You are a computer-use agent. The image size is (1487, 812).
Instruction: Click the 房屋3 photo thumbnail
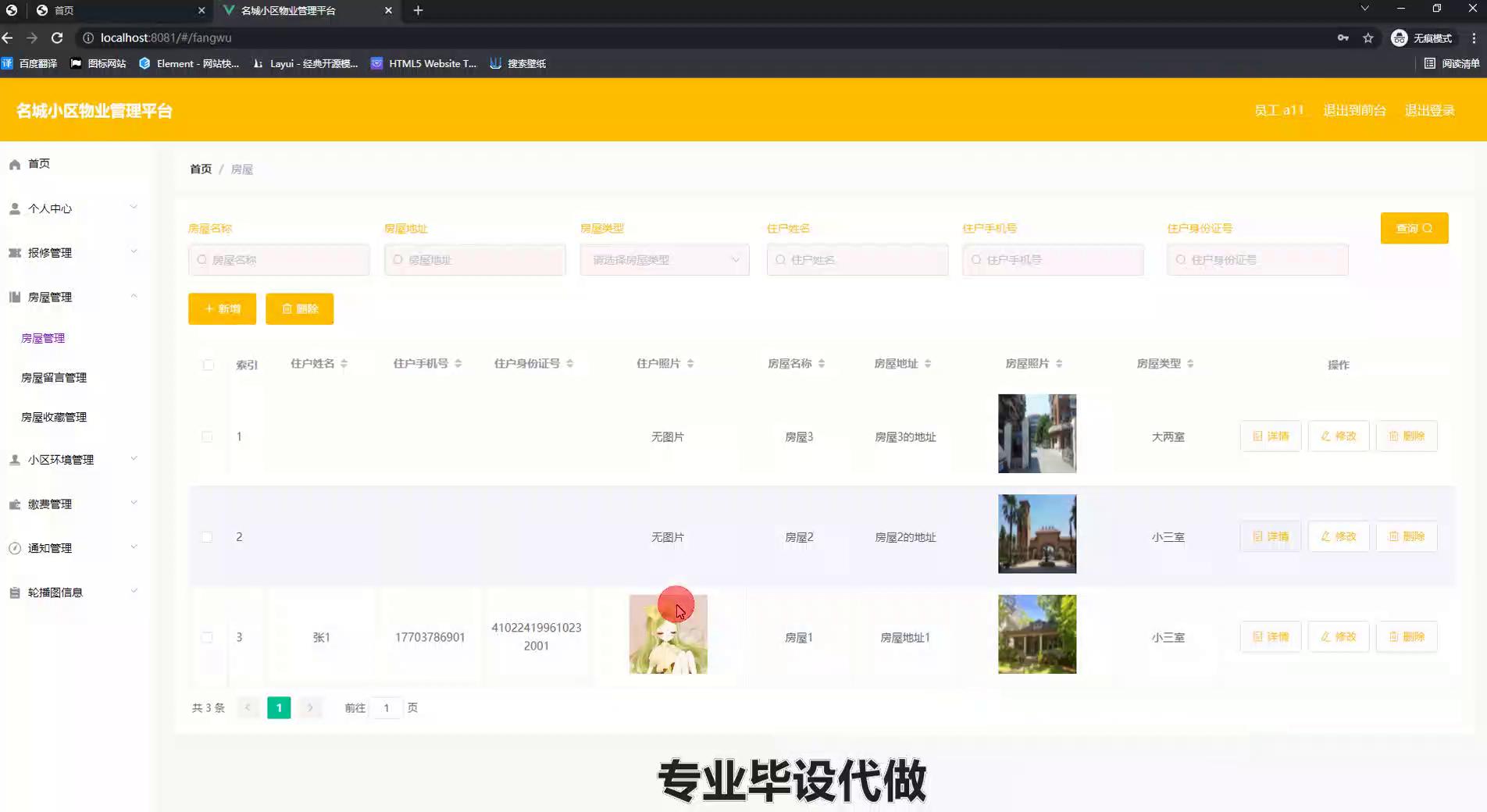click(1036, 433)
